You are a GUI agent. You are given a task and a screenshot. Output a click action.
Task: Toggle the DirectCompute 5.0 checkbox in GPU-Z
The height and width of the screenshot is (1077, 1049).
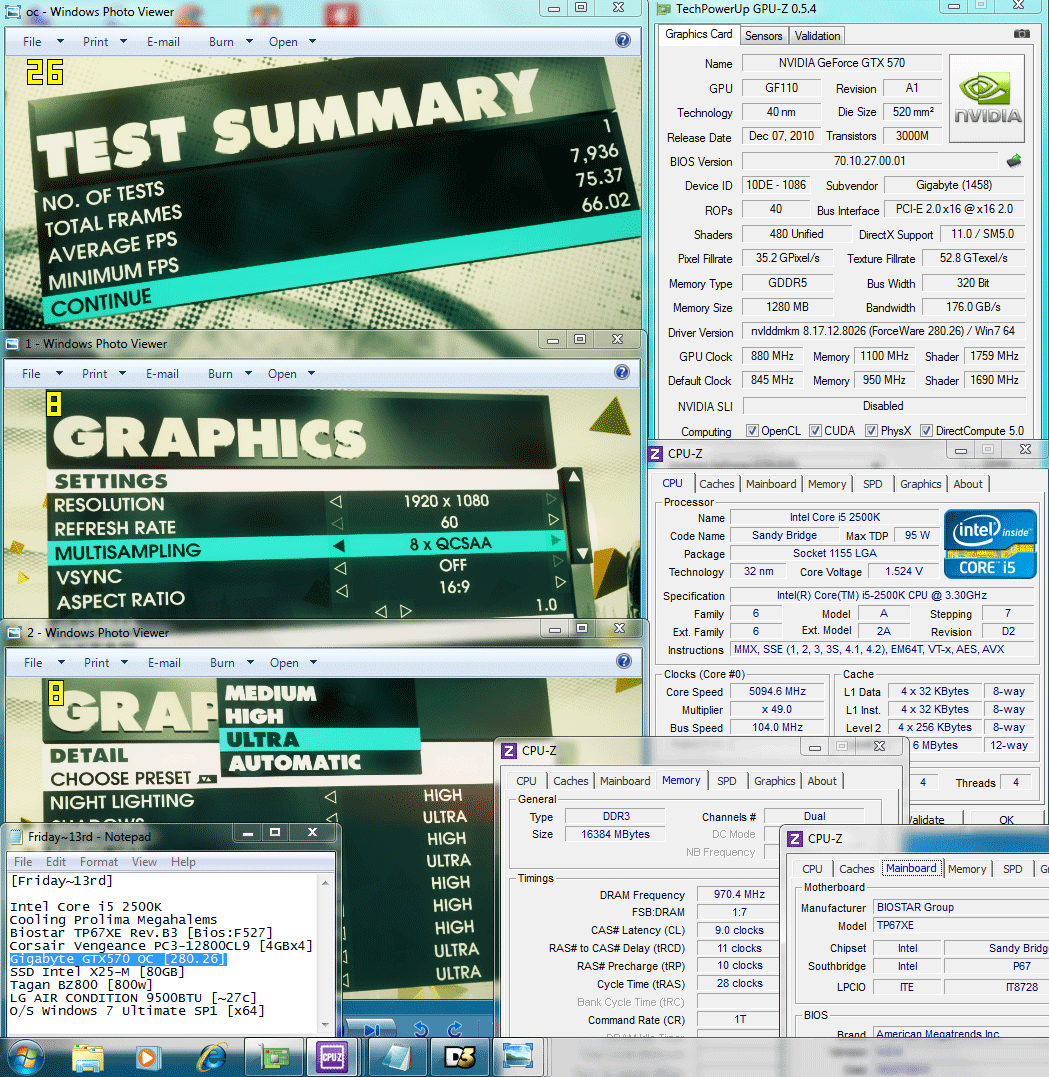(x=926, y=431)
